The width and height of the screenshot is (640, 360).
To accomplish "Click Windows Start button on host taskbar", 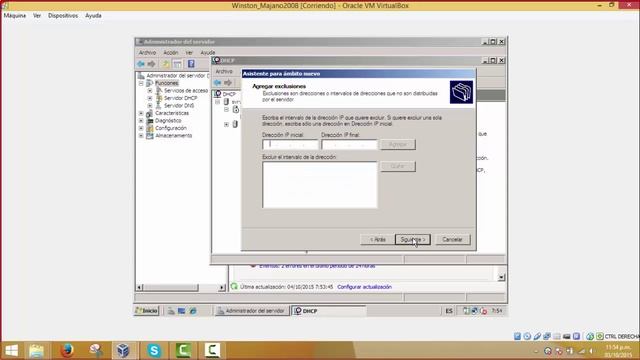I will (11, 351).
